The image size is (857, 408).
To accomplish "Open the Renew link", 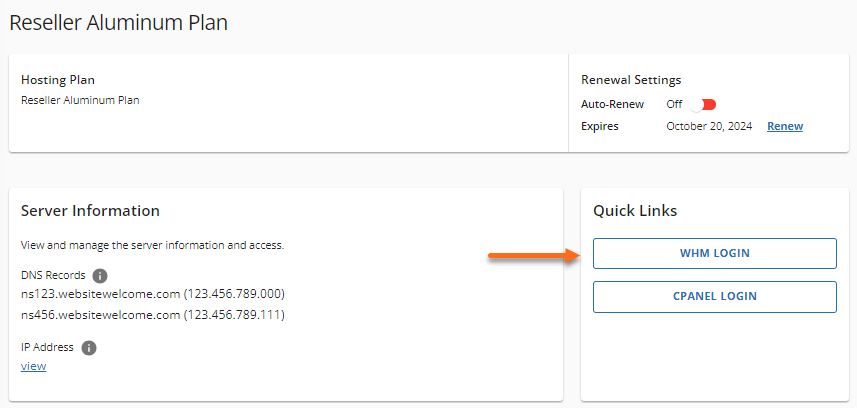I will click(784, 126).
